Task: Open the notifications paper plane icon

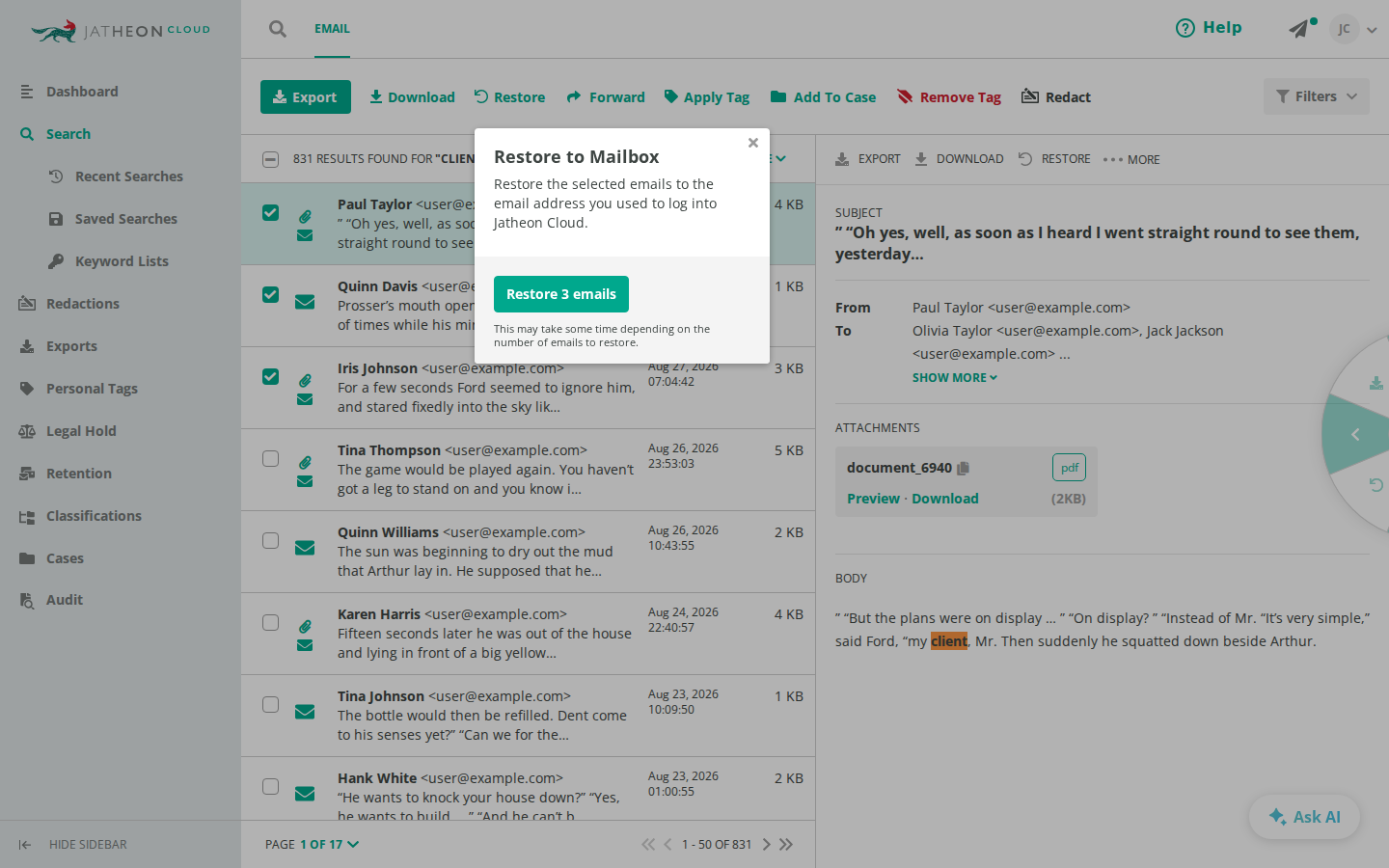Action: (x=1300, y=29)
